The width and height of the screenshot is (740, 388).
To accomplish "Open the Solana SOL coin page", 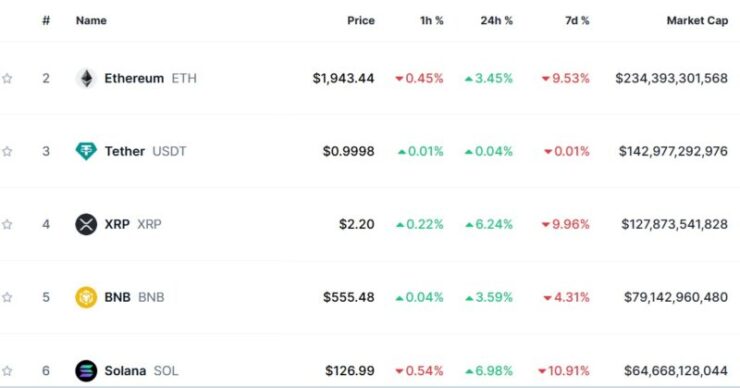I will tap(141, 371).
